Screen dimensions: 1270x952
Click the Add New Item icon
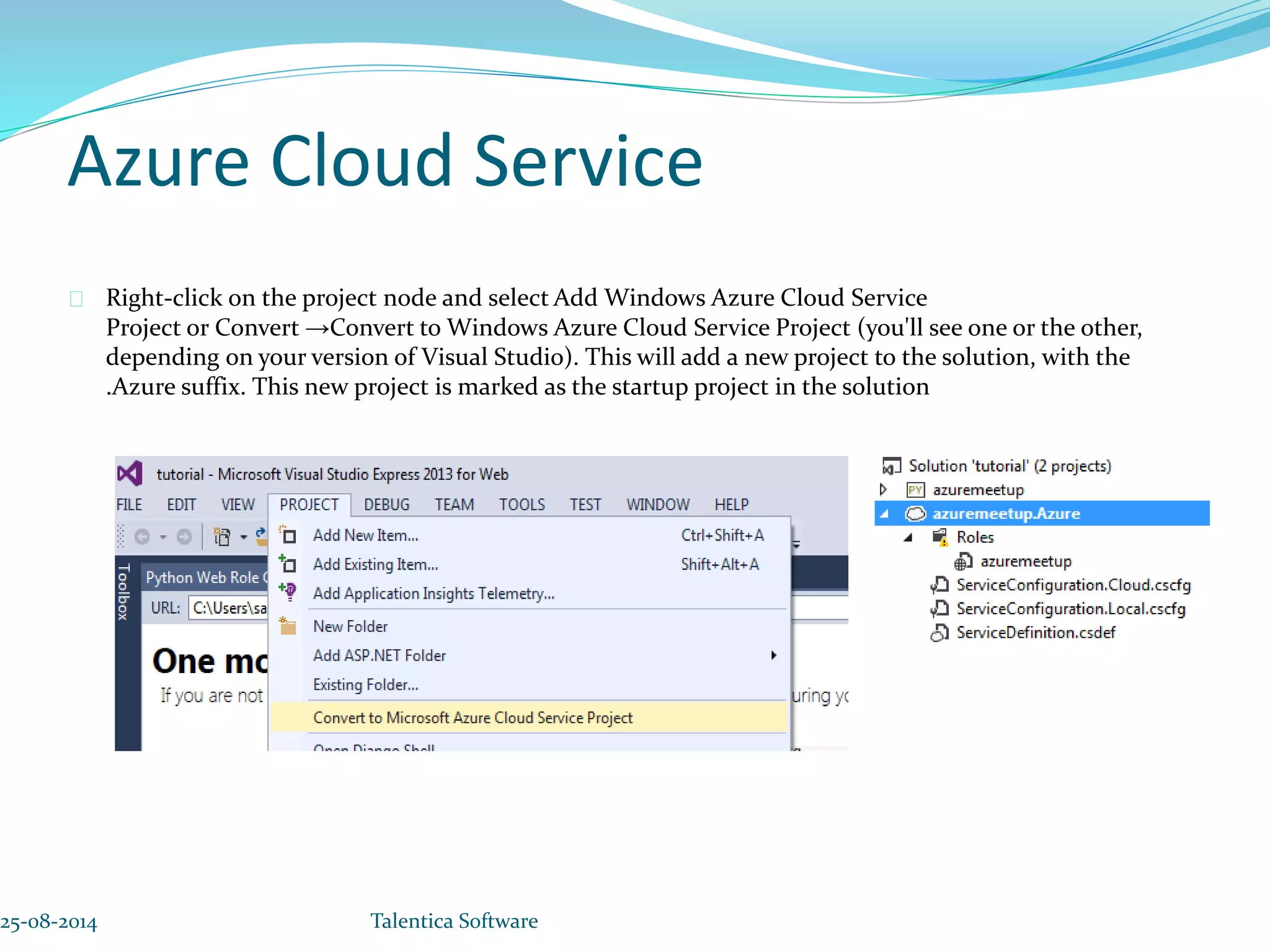pyautogui.click(x=288, y=534)
